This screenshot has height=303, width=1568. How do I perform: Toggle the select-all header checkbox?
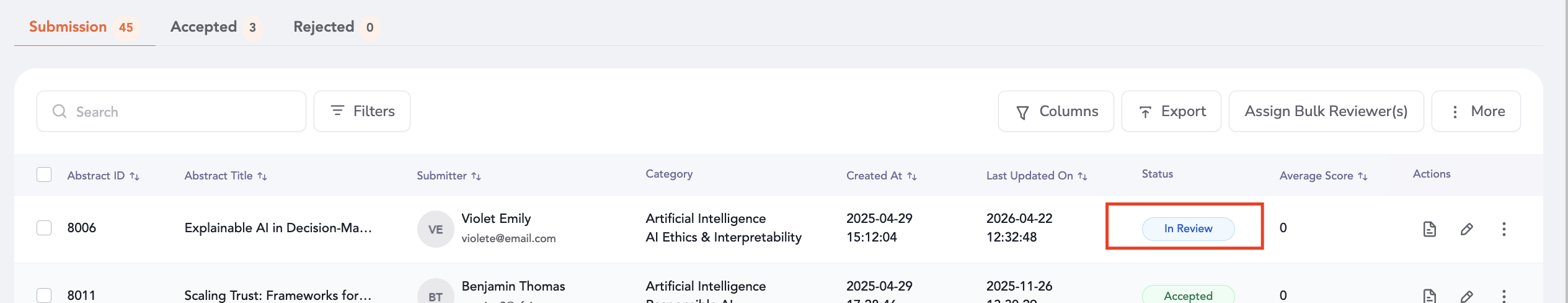[x=44, y=174]
